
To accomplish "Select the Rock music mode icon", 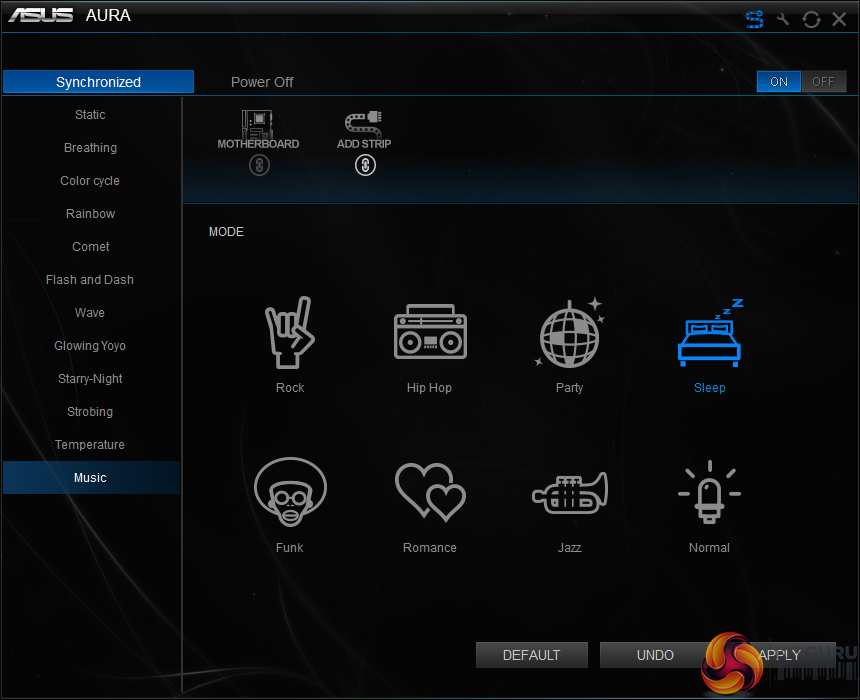I will (290, 332).
